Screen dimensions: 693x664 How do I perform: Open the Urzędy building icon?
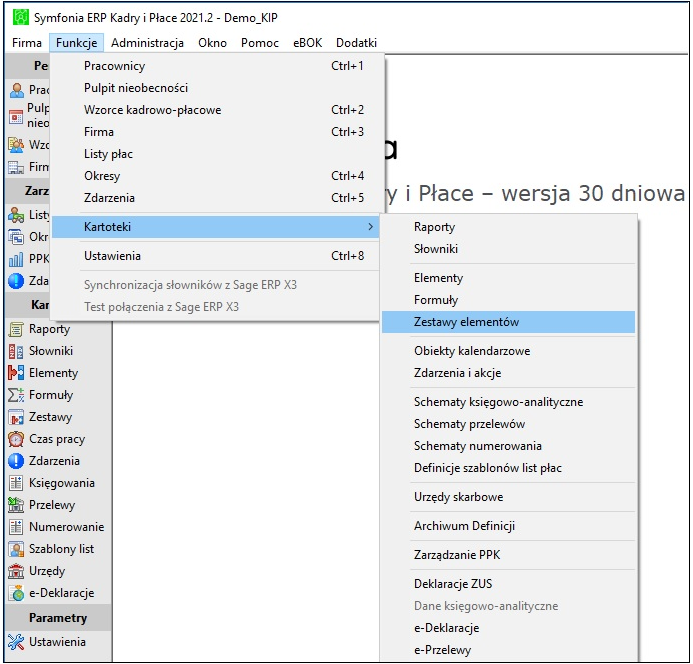click(16, 571)
